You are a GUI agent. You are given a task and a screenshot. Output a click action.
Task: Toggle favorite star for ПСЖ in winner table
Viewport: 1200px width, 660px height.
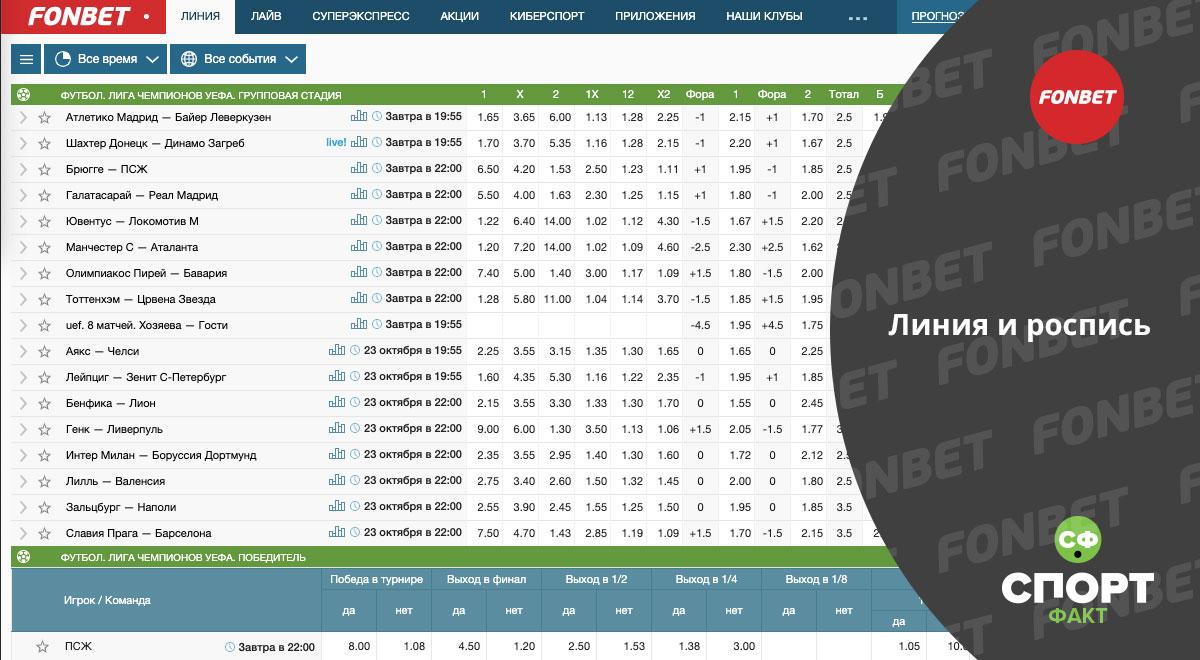44,647
